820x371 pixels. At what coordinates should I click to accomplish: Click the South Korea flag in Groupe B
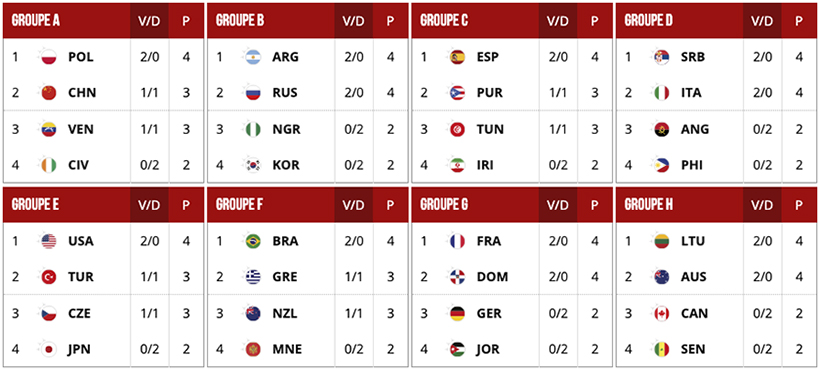tap(253, 165)
